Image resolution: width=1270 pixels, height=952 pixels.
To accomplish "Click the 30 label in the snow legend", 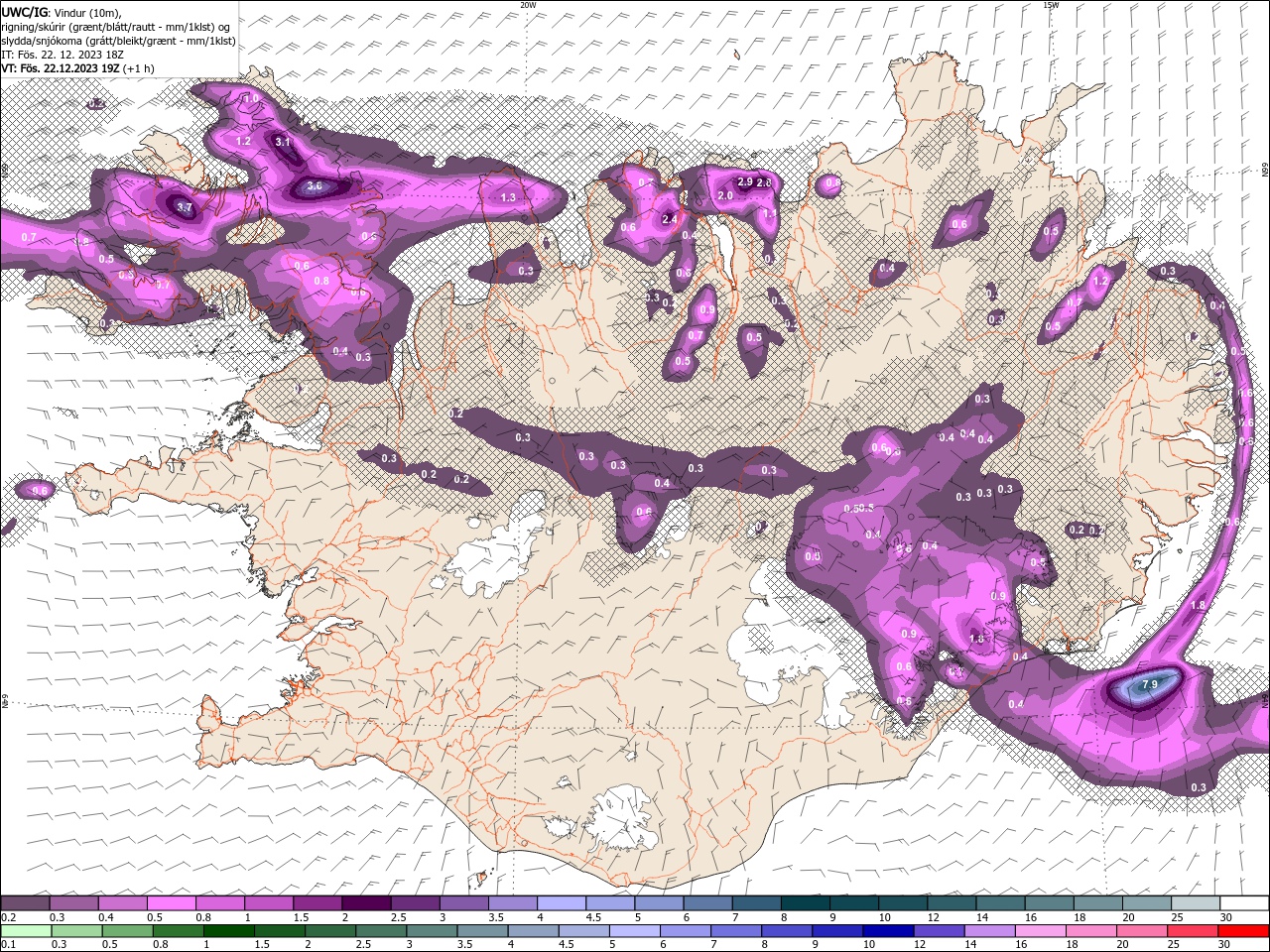I will coord(1225,917).
